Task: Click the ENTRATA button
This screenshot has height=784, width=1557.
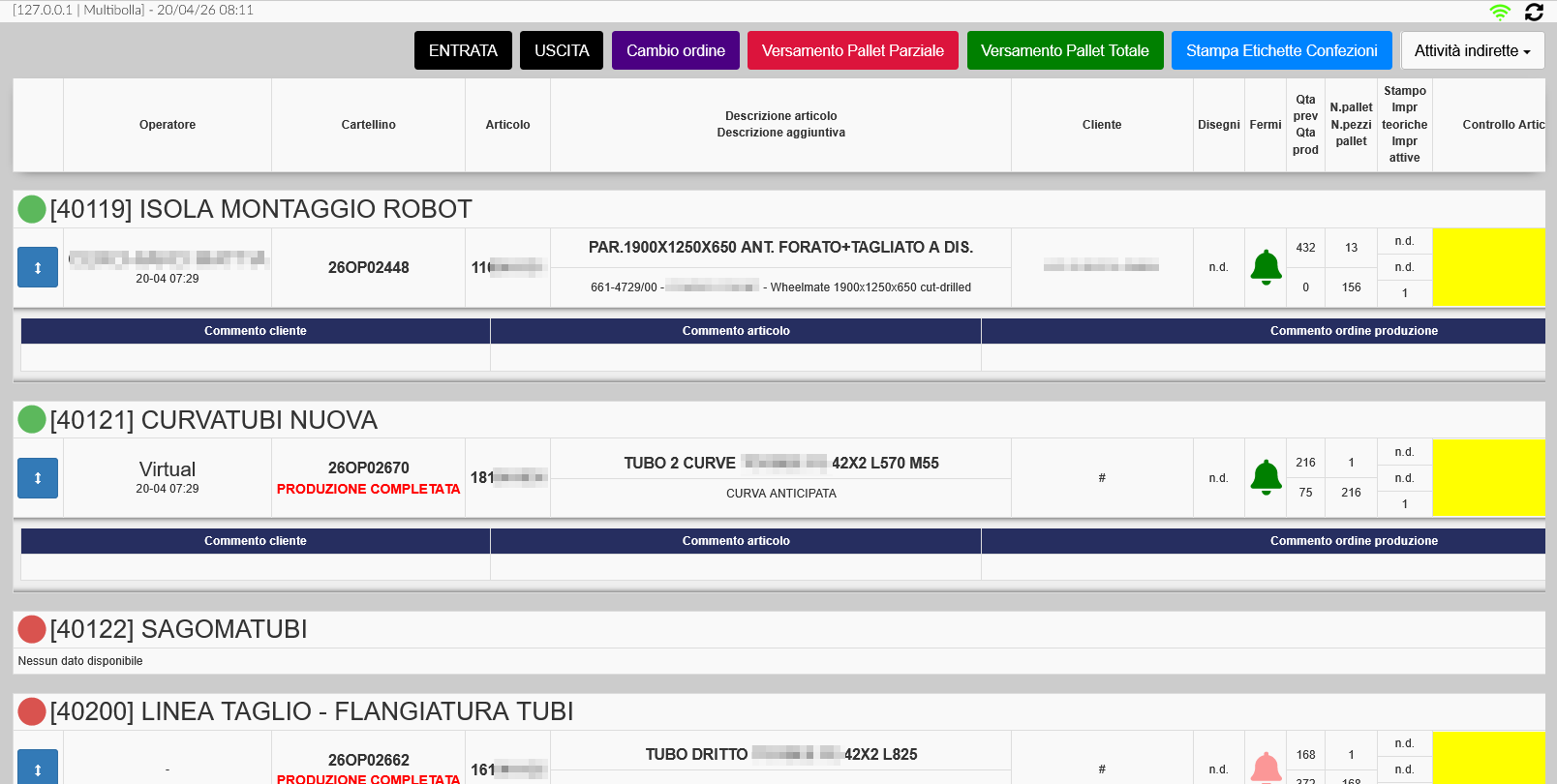Action: click(463, 50)
